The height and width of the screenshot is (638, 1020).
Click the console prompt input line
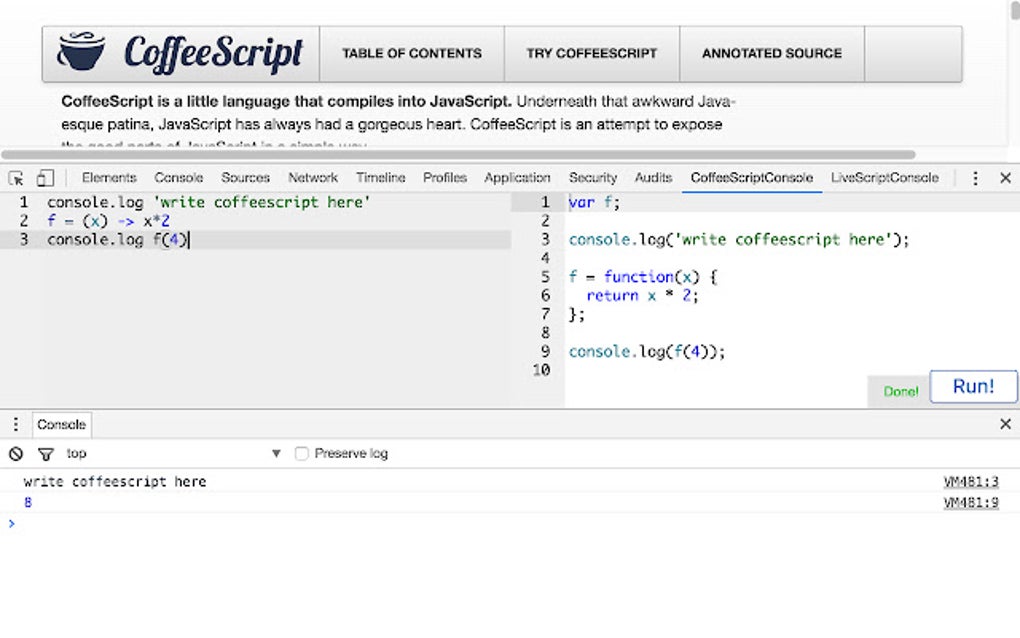510,524
